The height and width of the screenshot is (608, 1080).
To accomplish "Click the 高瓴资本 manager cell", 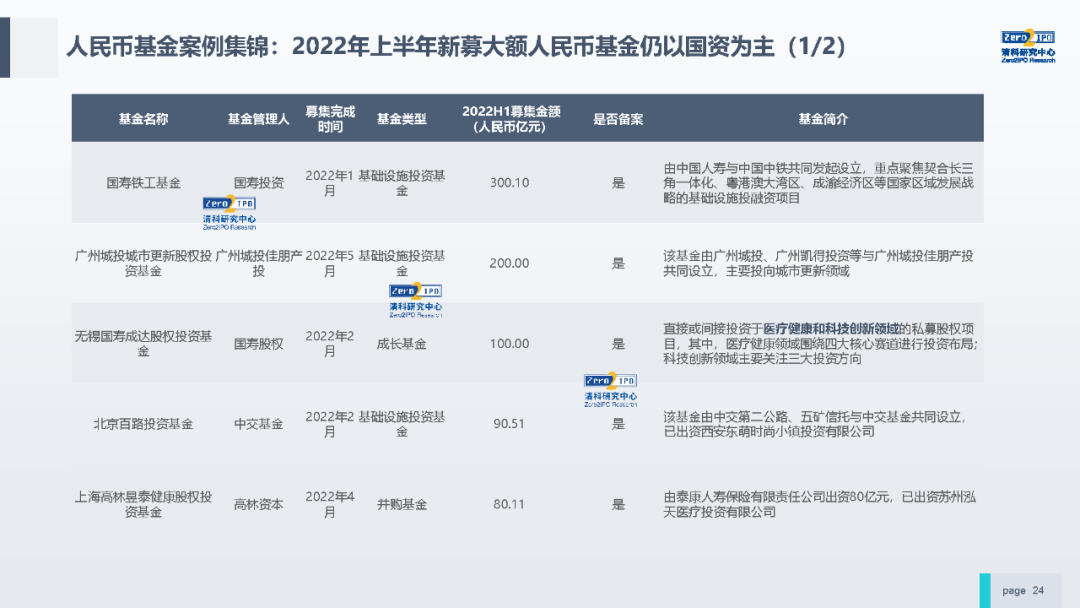I will pos(258,504).
